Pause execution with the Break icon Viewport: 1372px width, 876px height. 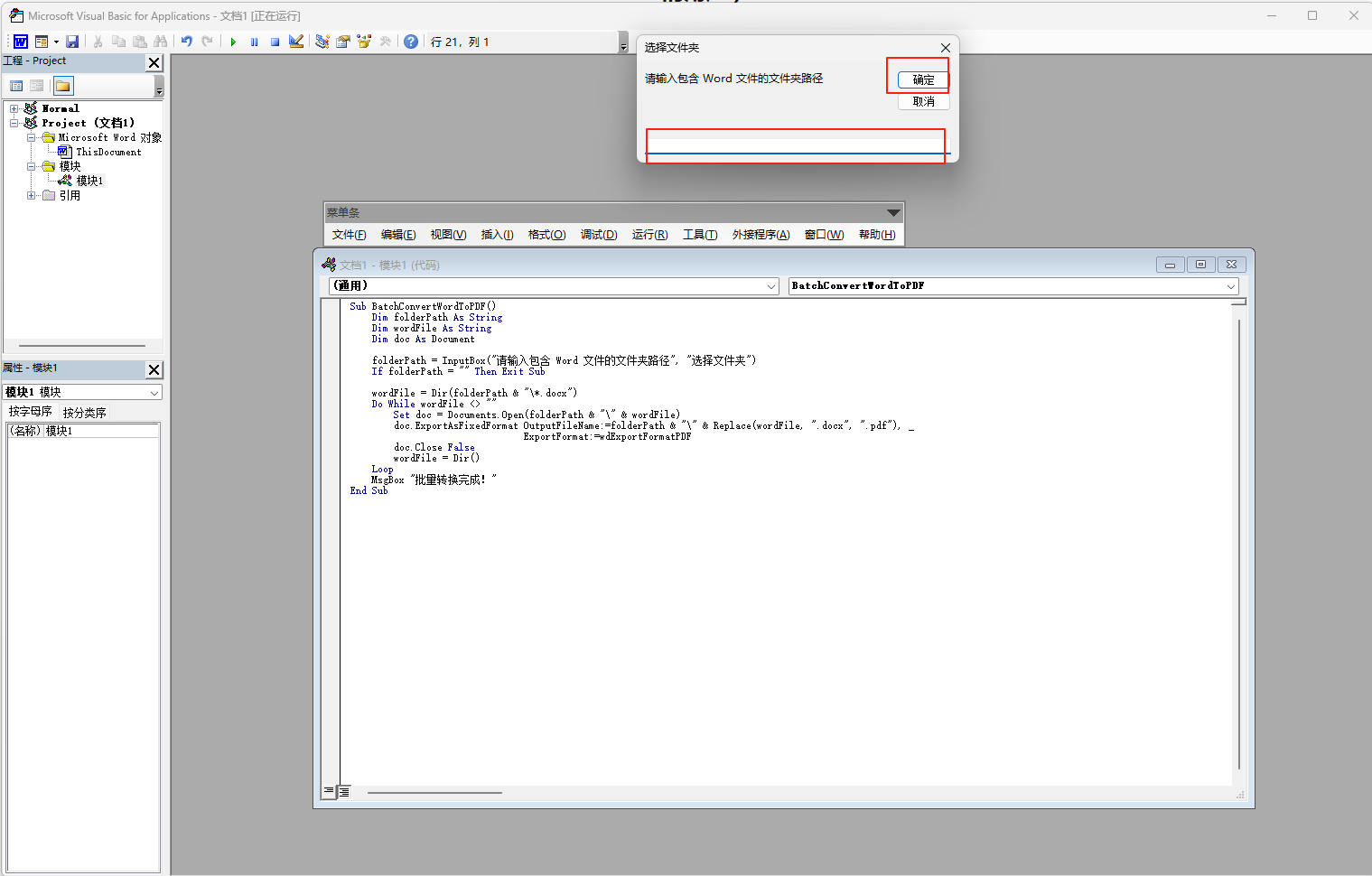point(254,42)
